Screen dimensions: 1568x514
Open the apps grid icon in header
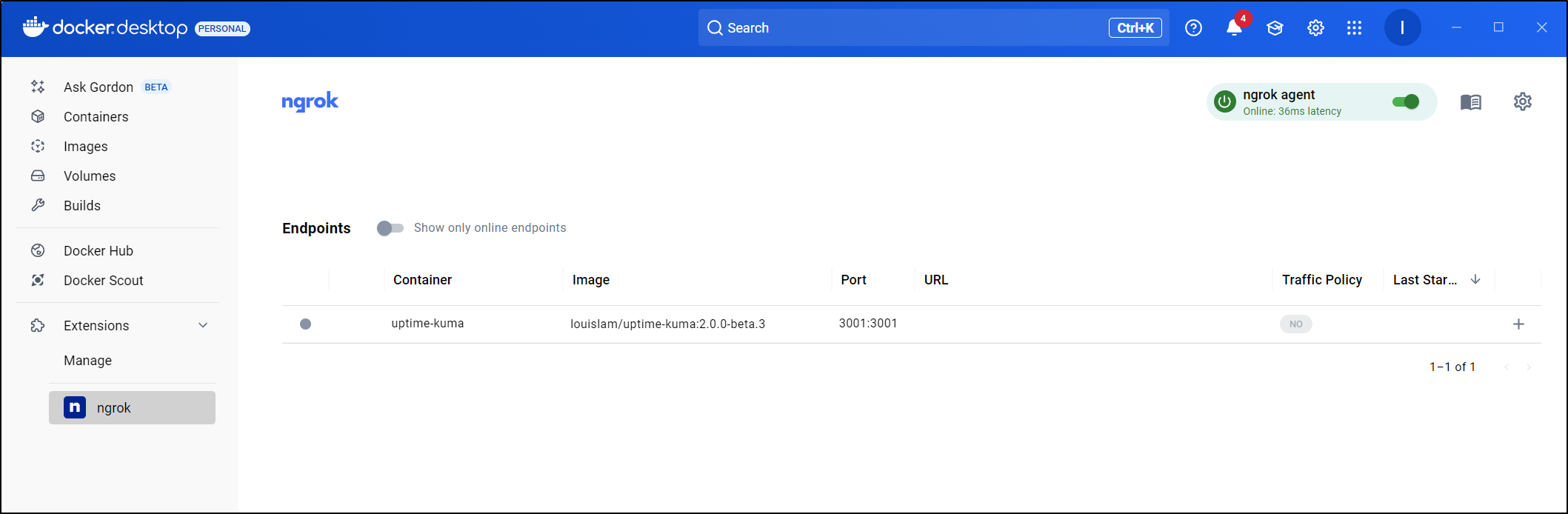1355,28
